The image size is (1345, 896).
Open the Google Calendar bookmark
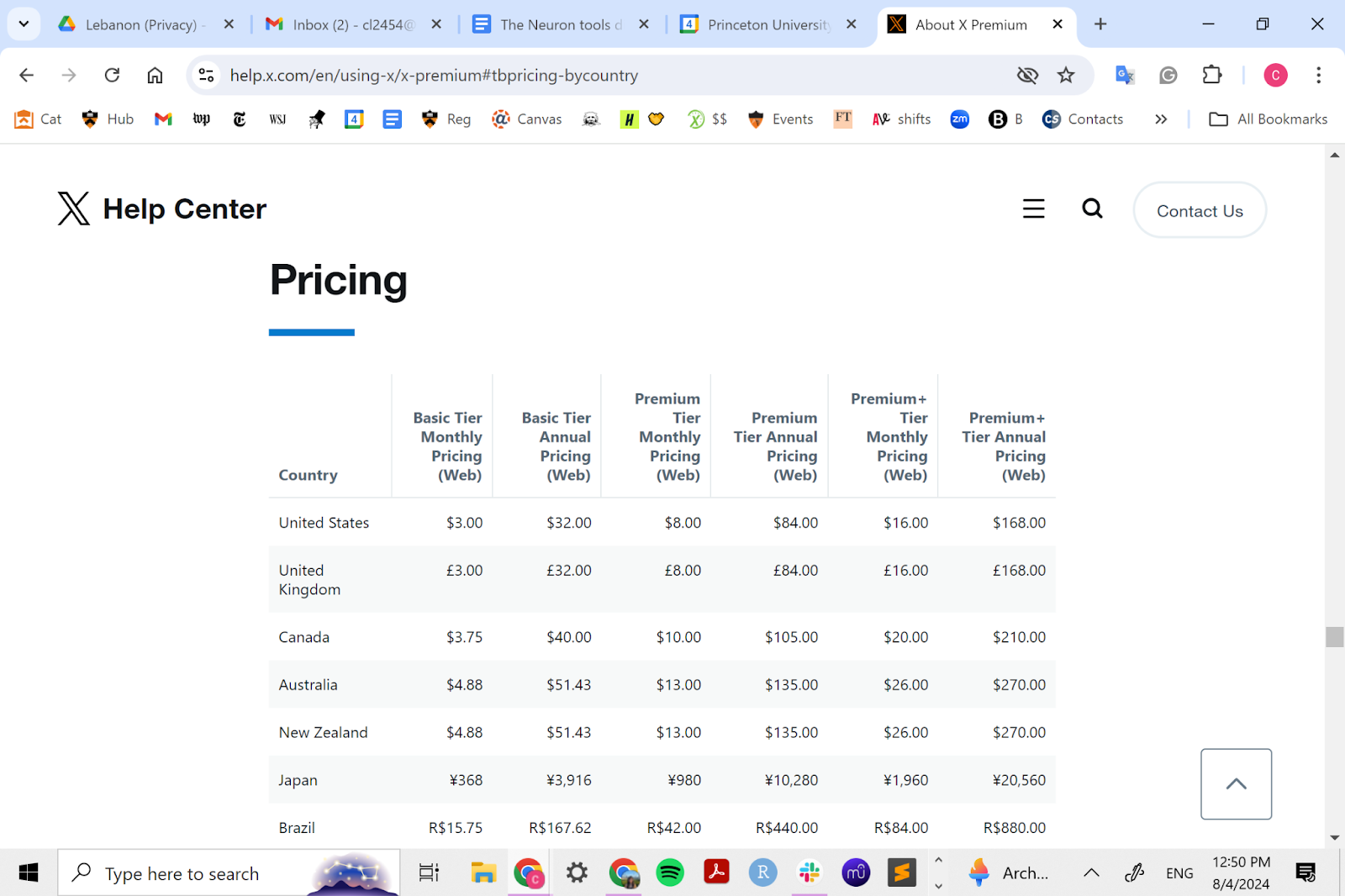pos(354,119)
